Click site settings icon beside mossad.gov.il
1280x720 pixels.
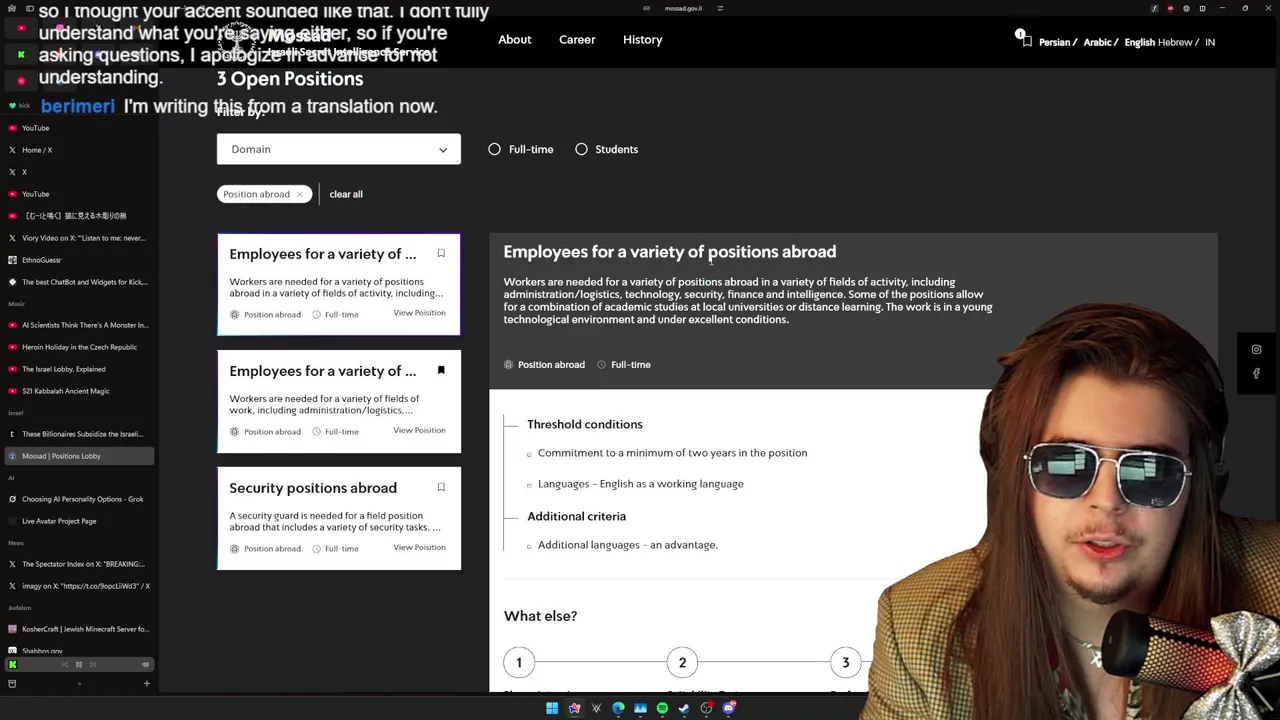click(x=720, y=8)
